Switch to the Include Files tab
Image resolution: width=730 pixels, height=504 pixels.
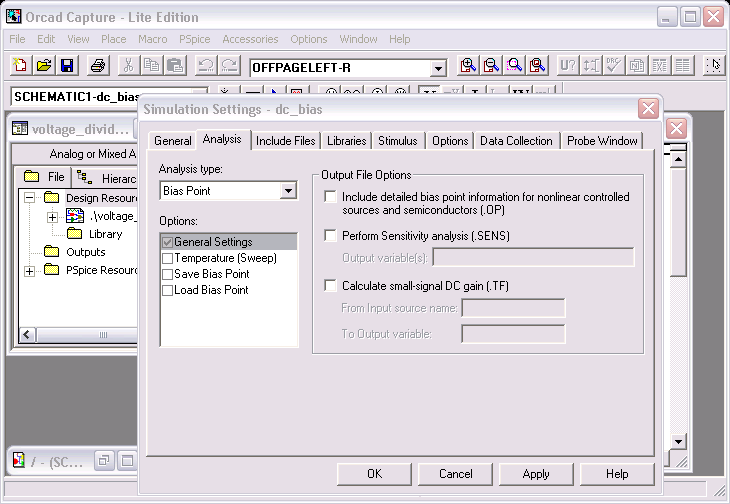click(x=285, y=141)
